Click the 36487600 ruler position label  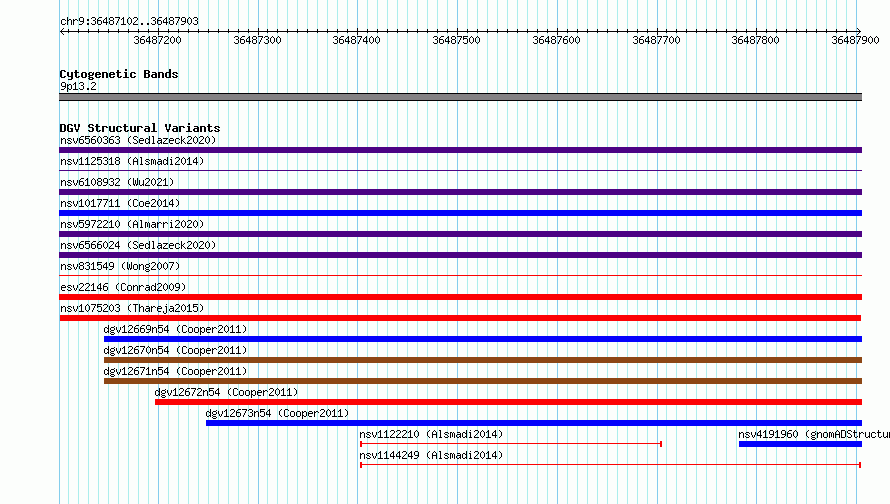click(556, 40)
